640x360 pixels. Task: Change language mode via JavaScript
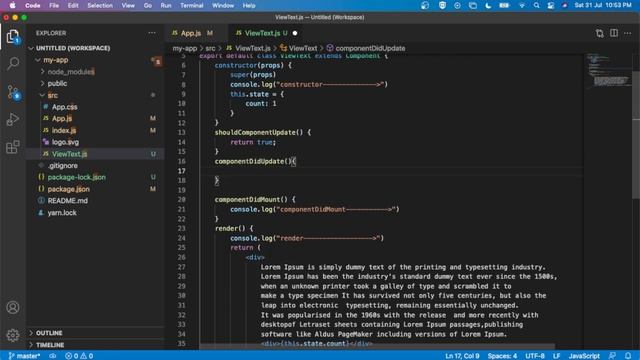pyautogui.click(x=584, y=356)
